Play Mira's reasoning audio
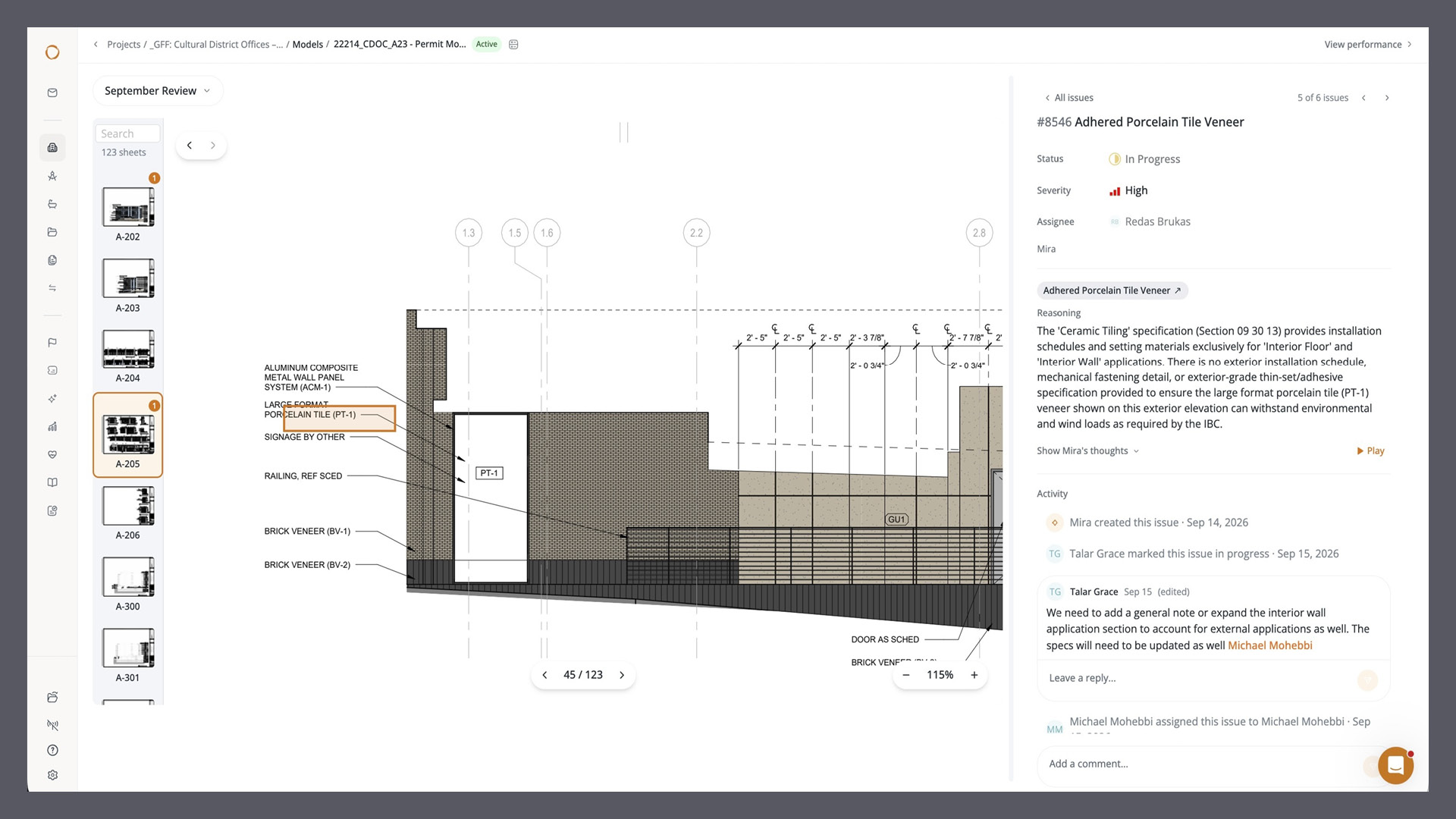1456x819 pixels. click(x=1370, y=450)
